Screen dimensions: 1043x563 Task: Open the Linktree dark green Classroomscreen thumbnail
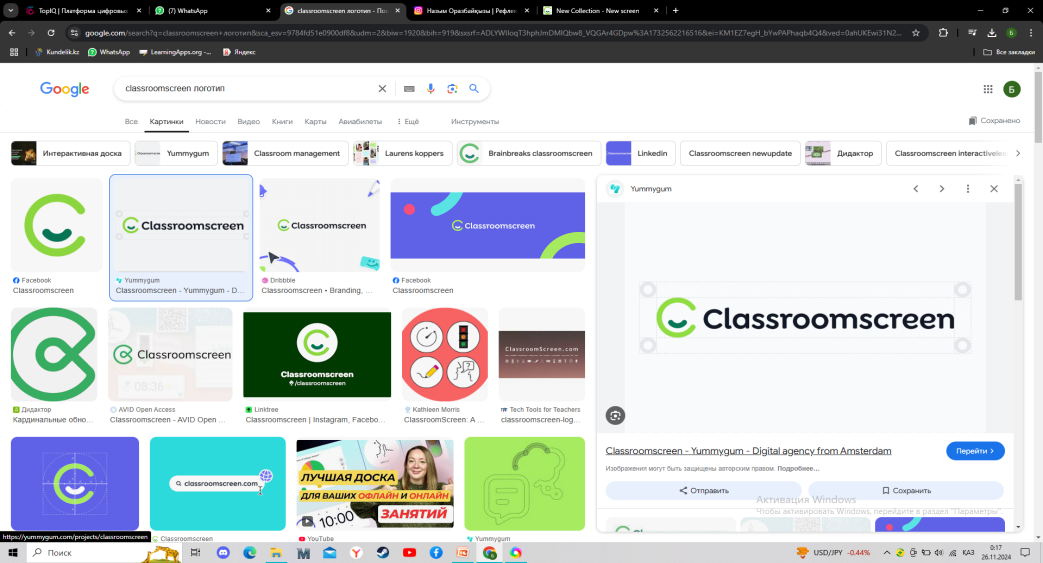point(317,355)
